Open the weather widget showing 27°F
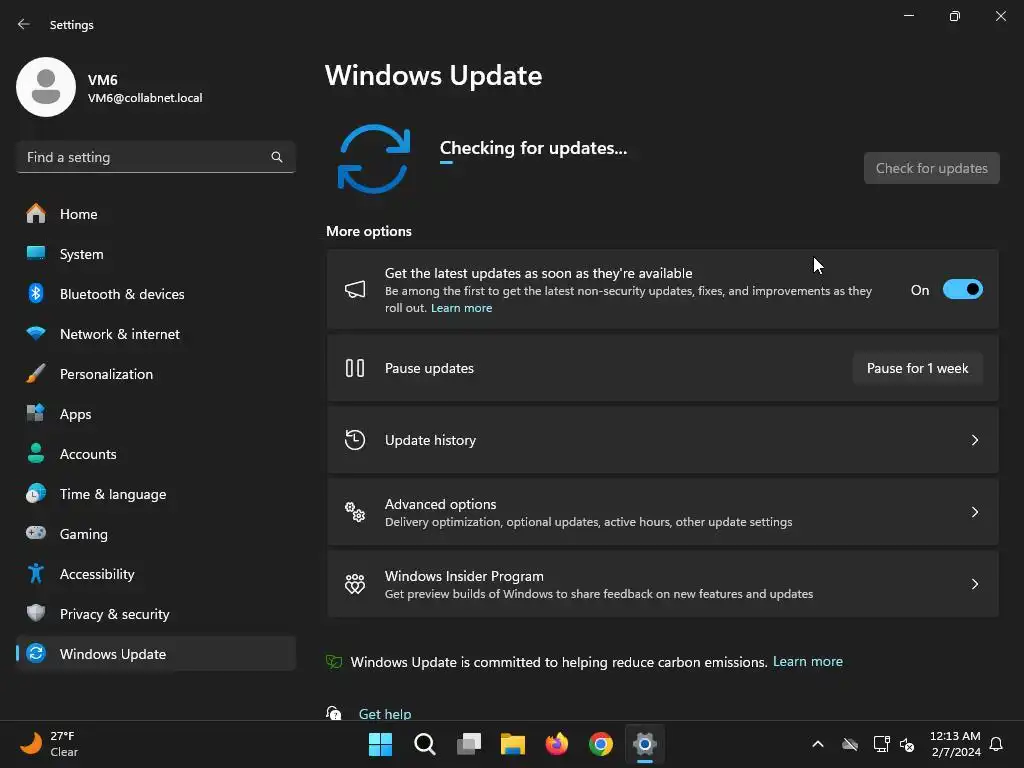 click(x=50, y=744)
